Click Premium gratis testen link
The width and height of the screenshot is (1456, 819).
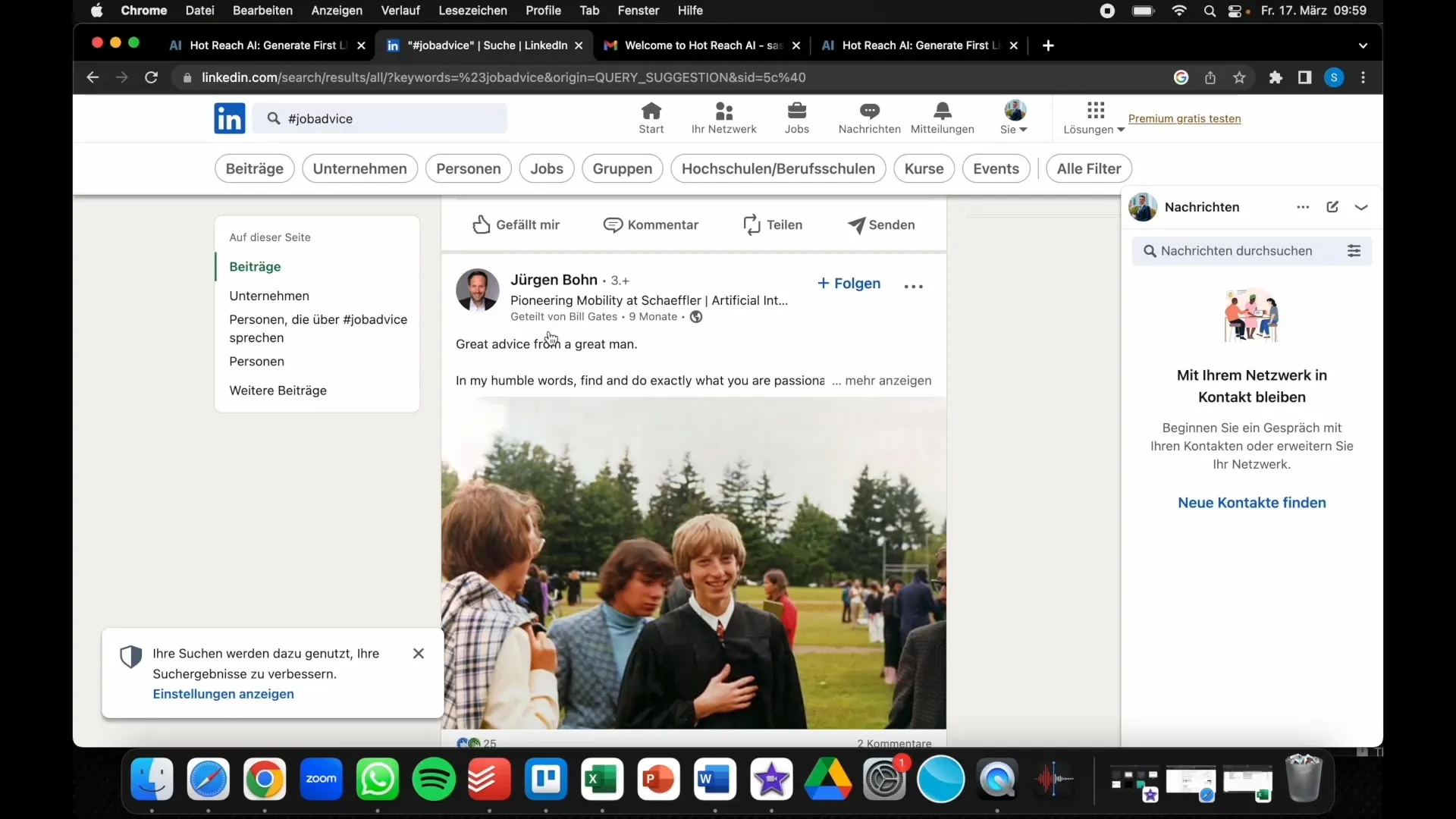pyautogui.click(x=1185, y=118)
